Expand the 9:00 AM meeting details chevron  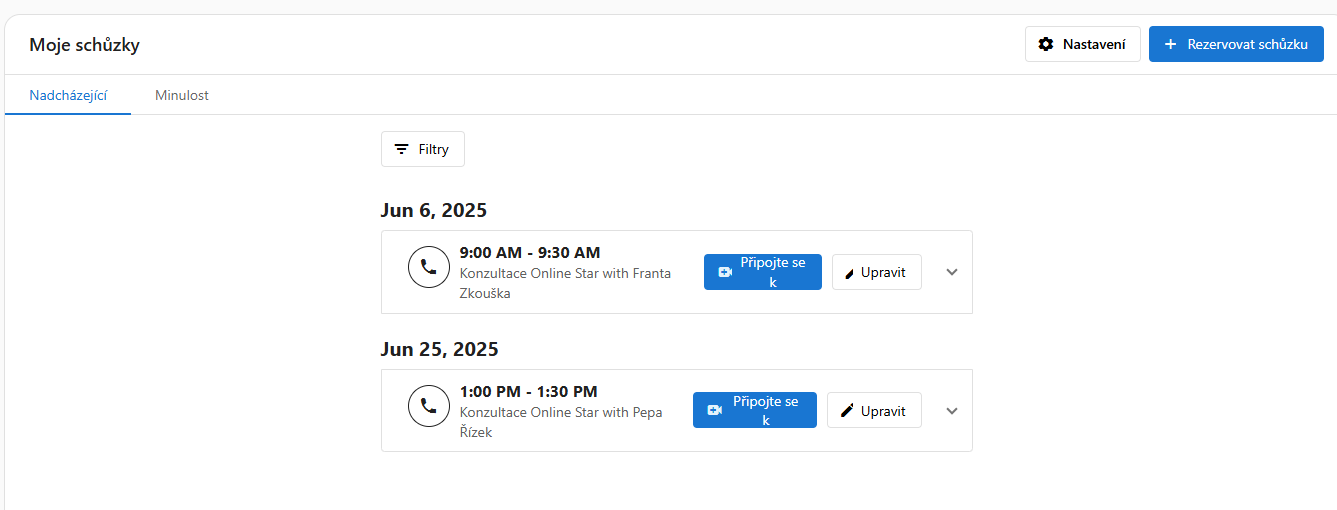point(952,272)
